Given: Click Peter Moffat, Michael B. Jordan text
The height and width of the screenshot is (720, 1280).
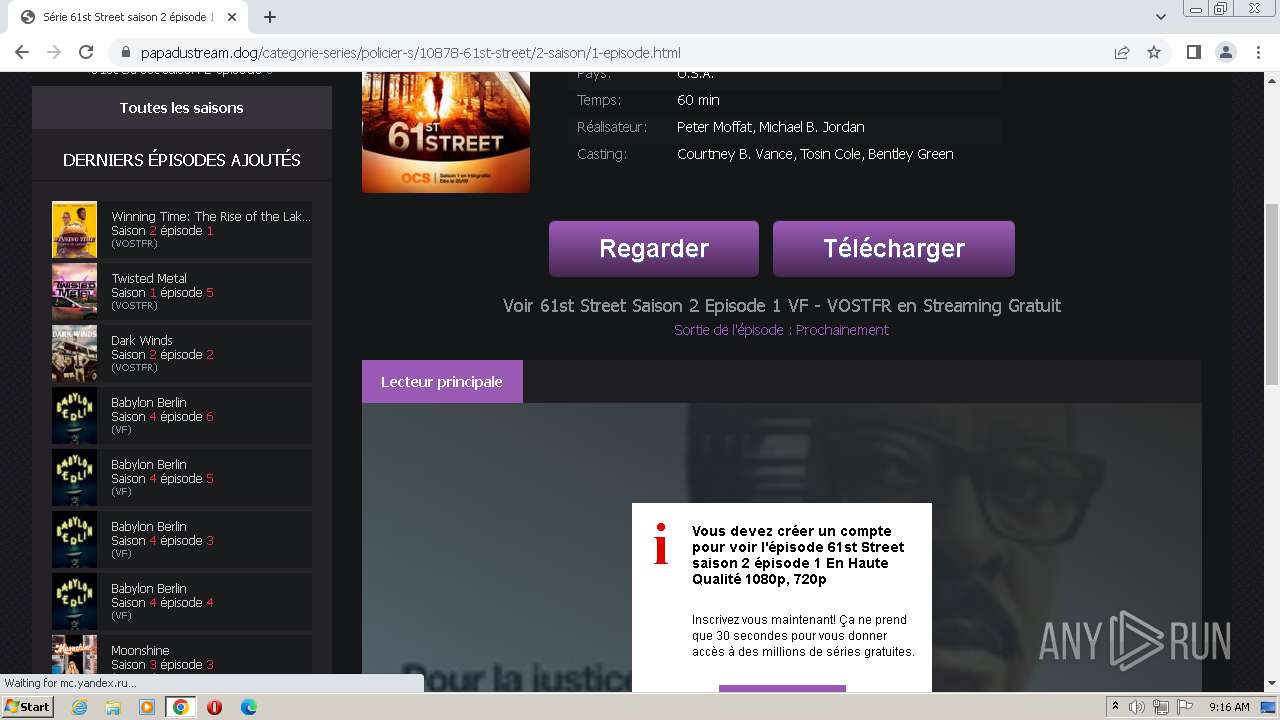Looking at the screenshot, I should (x=771, y=127).
